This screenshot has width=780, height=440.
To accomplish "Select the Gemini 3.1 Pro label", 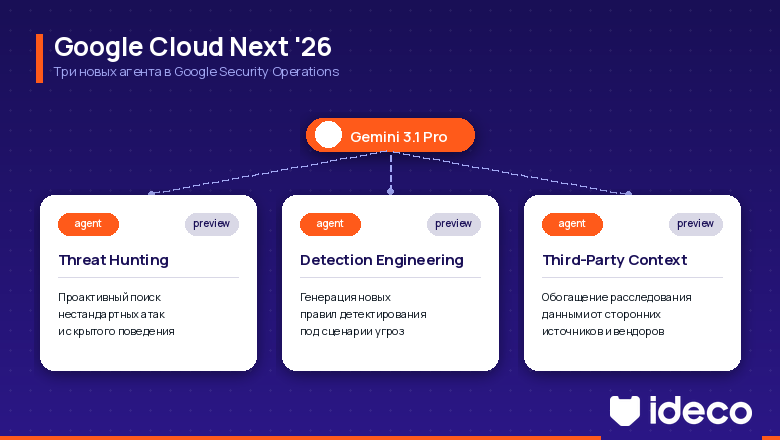I will tap(398, 137).
